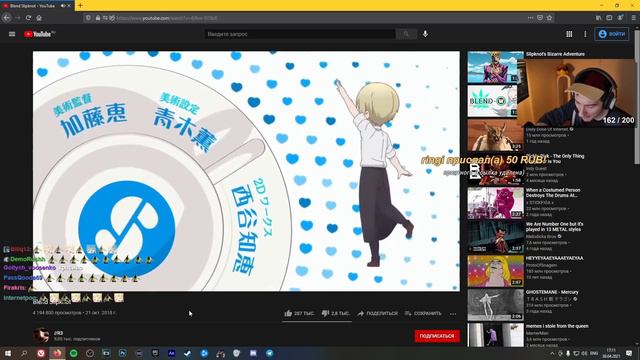
Task: Open Steam from the taskbar
Action: pyautogui.click(x=188, y=353)
